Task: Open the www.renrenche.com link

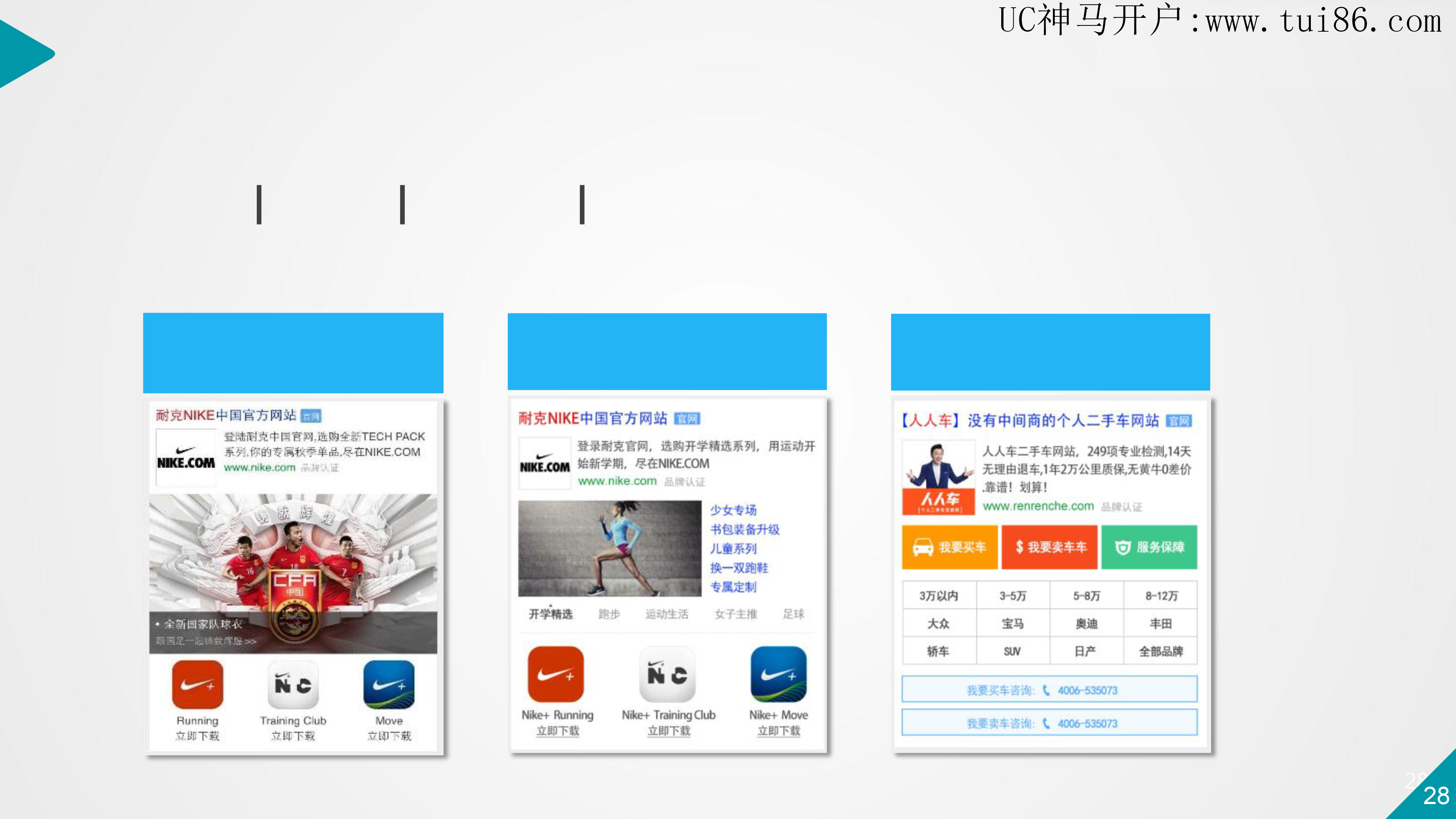Action: (1038, 506)
